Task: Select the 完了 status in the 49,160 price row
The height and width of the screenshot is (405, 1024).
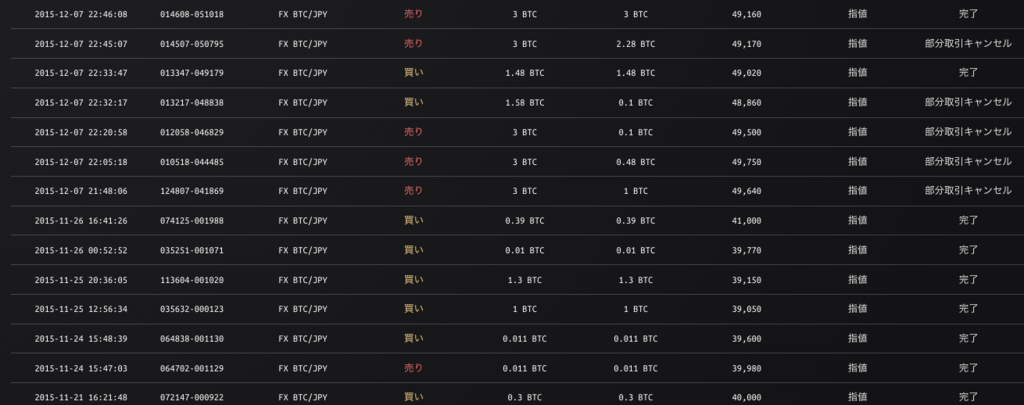Action: 968,14
